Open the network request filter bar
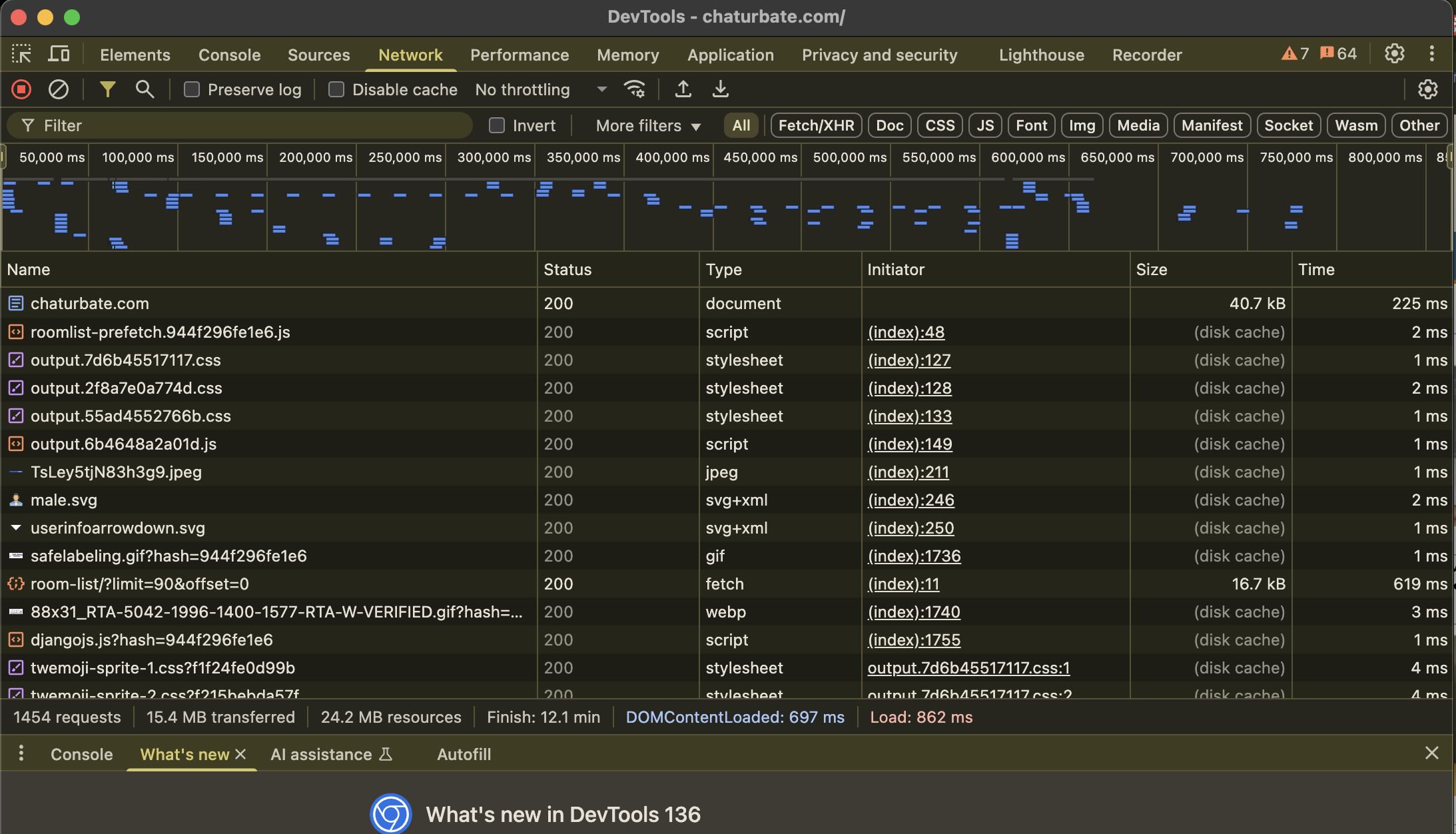This screenshot has width=1456, height=834. (x=108, y=89)
